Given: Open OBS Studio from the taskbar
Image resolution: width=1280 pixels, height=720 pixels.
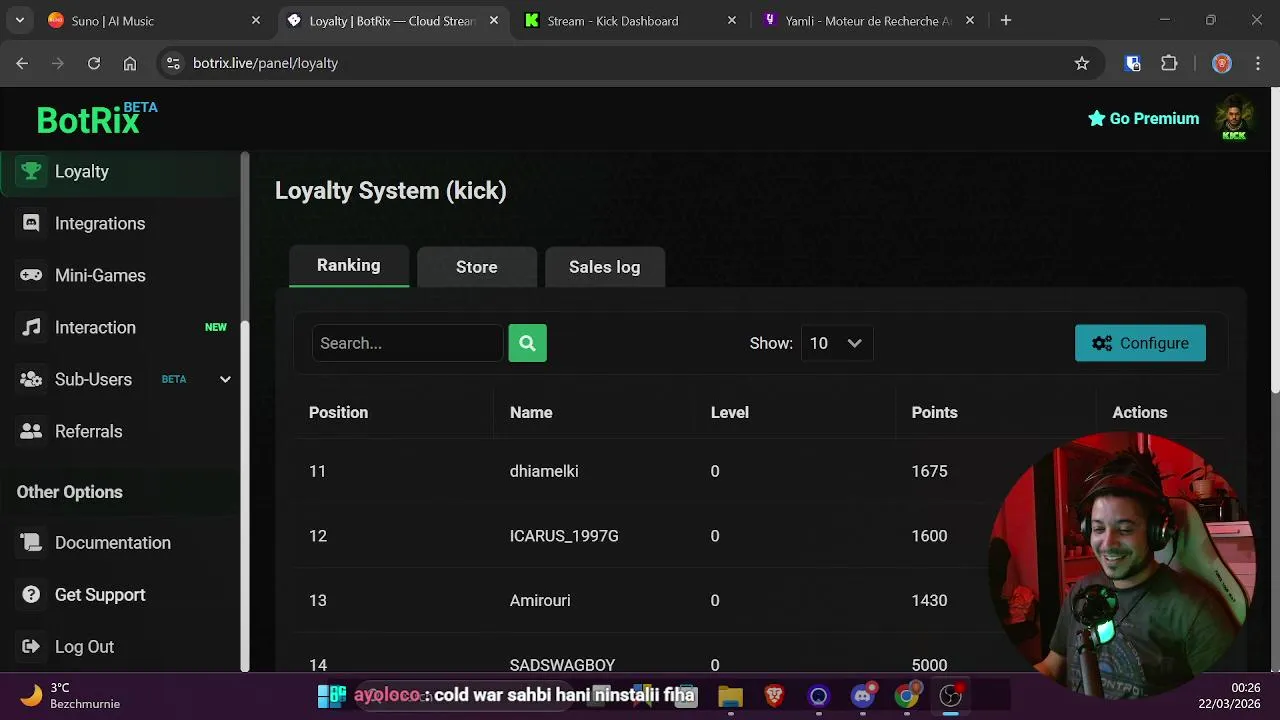Looking at the screenshot, I should click(x=951, y=695).
